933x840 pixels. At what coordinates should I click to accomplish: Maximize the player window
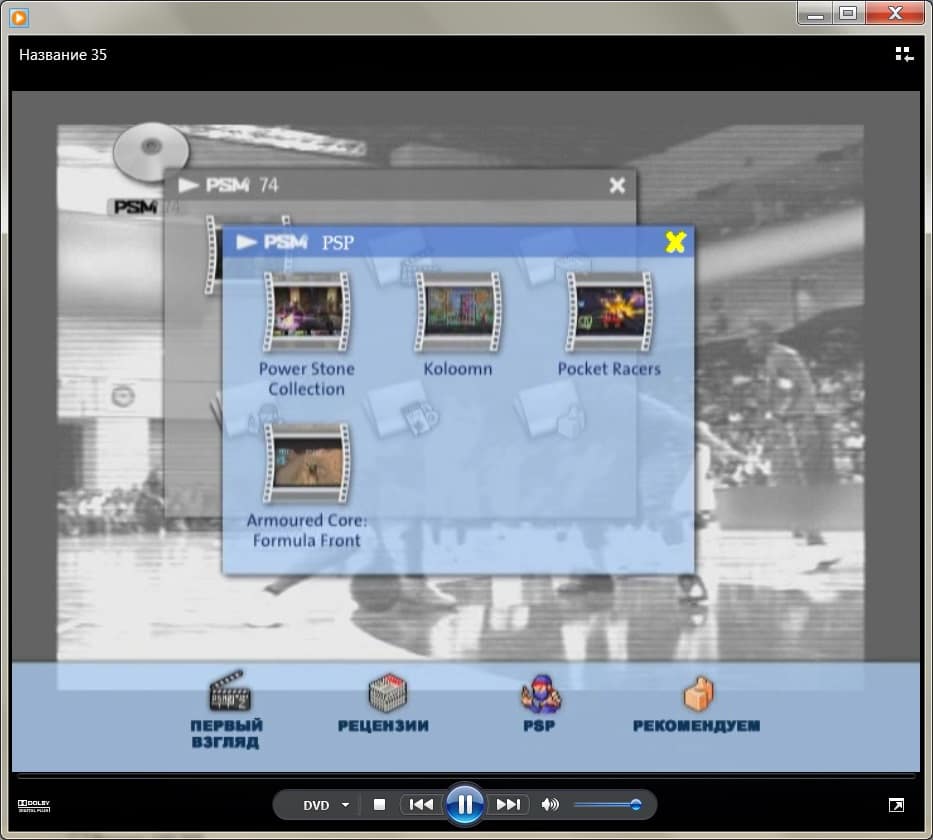point(848,13)
